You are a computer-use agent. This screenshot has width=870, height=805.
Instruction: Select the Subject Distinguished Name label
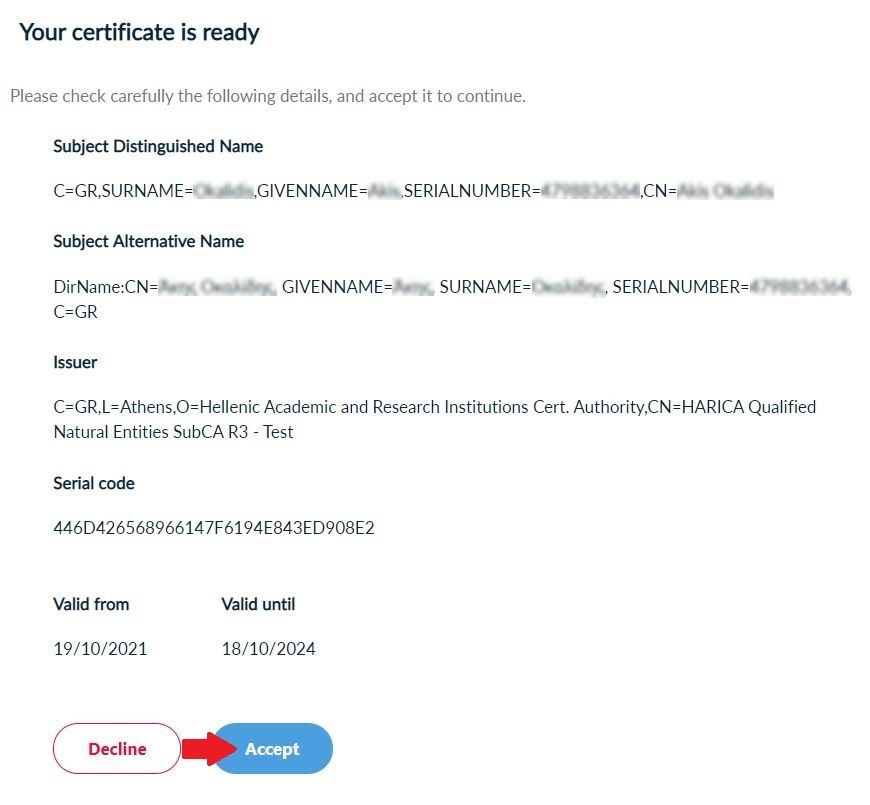(x=158, y=146)
